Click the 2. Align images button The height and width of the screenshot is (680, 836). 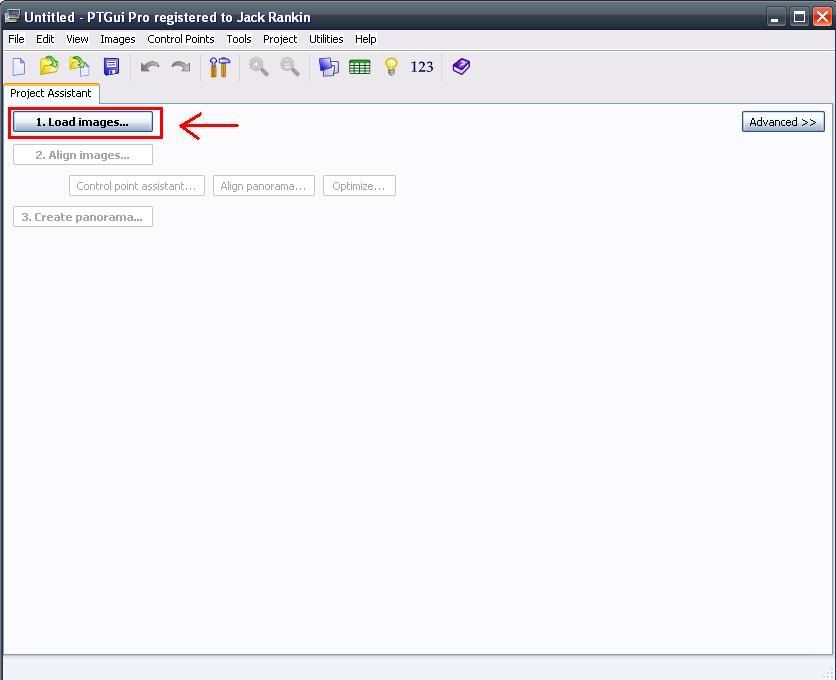click(x=83, y=155)
